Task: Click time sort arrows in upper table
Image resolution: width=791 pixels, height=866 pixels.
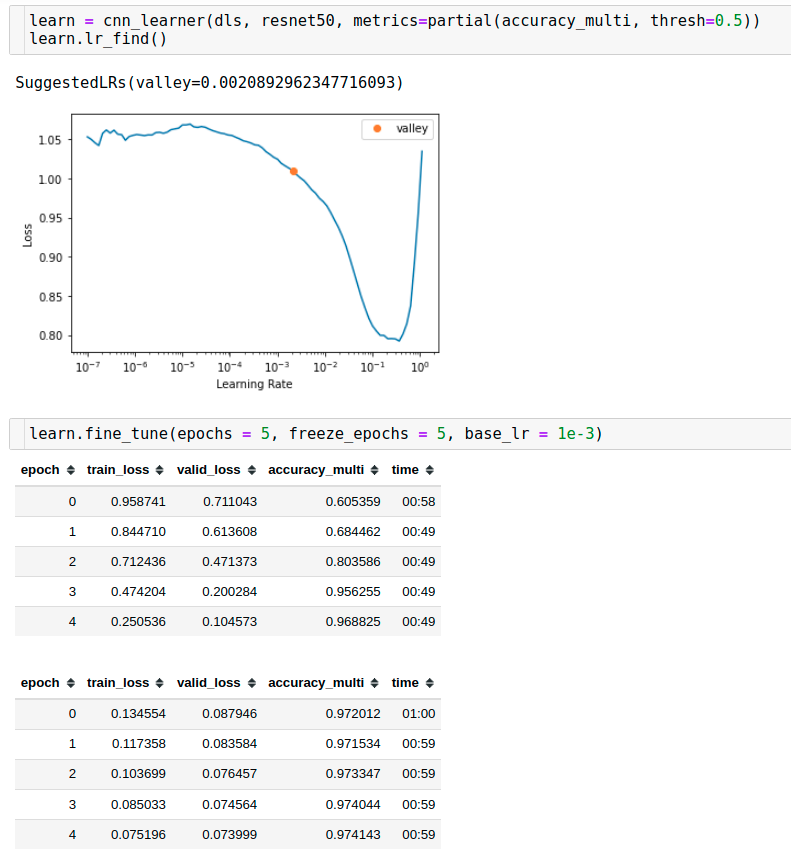Action: pyautogui.click(x=429, y=470)
